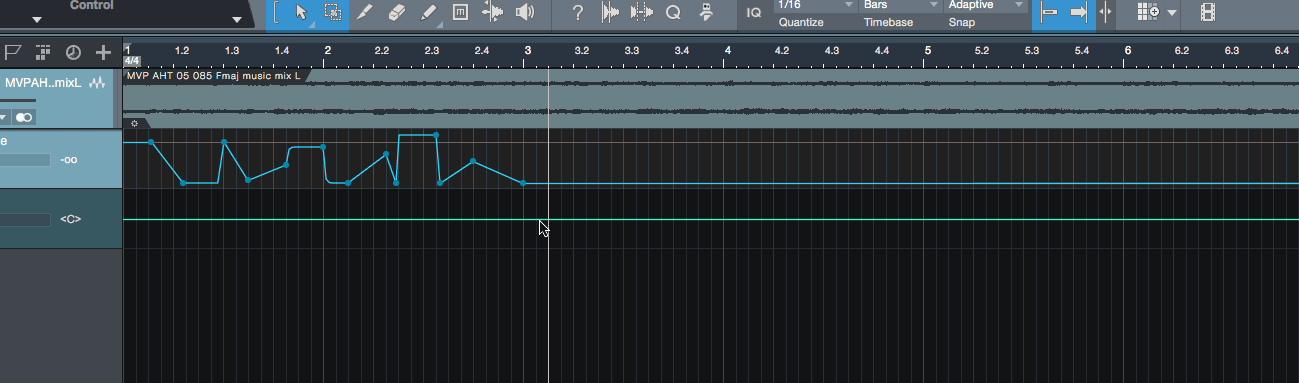Click bar 4 on the timeline ruler
The height and width of the screenshot is (383, 1299).
728,49
